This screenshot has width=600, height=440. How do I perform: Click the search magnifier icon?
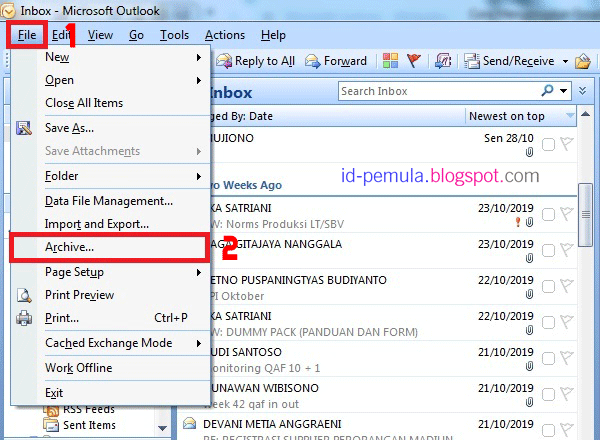click(548, 91)
